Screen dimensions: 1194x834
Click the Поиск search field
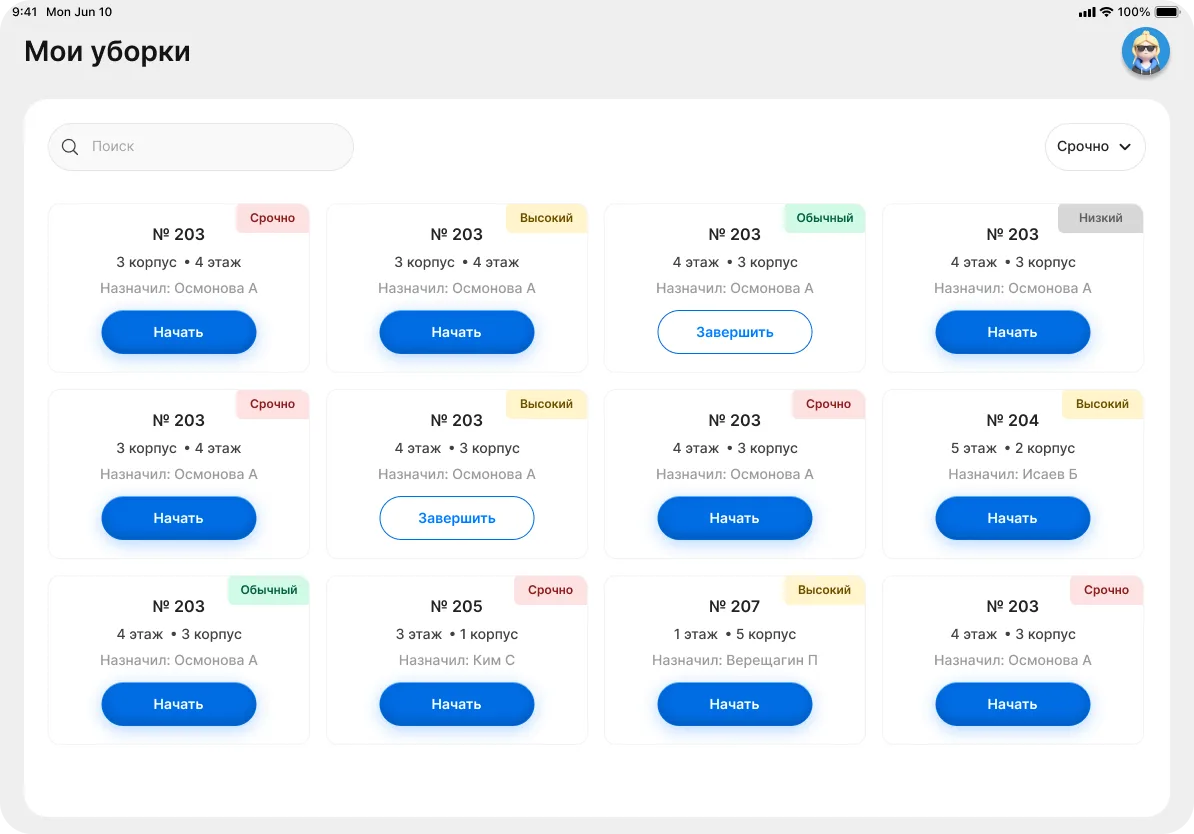point(201,147)
